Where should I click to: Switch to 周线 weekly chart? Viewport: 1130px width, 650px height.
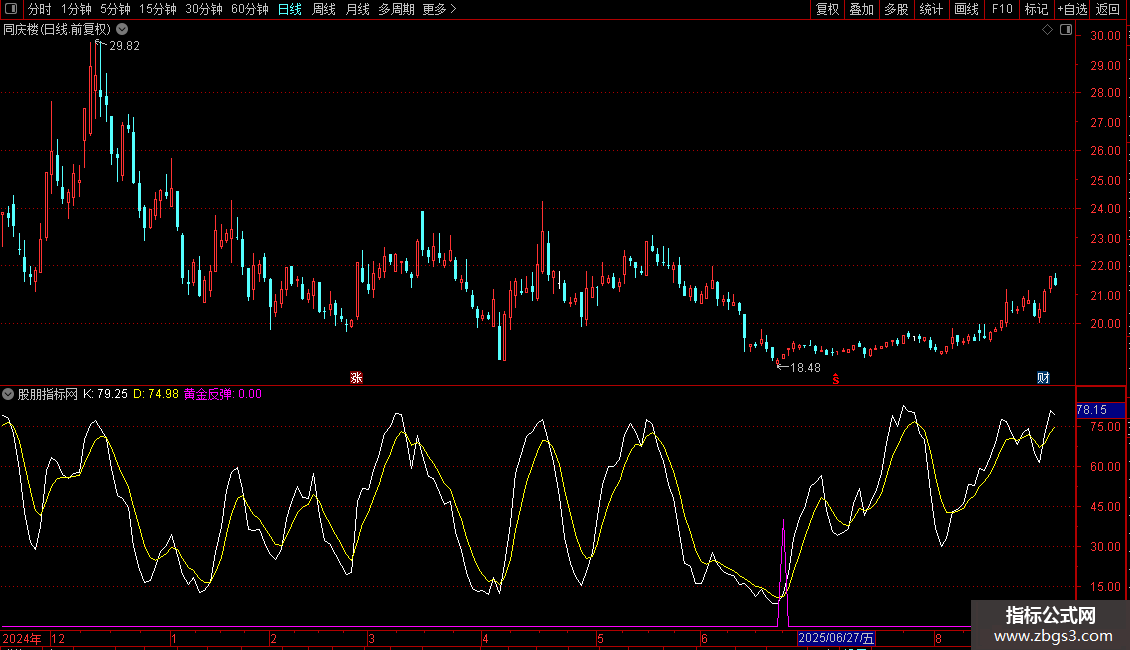click(324, 9)
